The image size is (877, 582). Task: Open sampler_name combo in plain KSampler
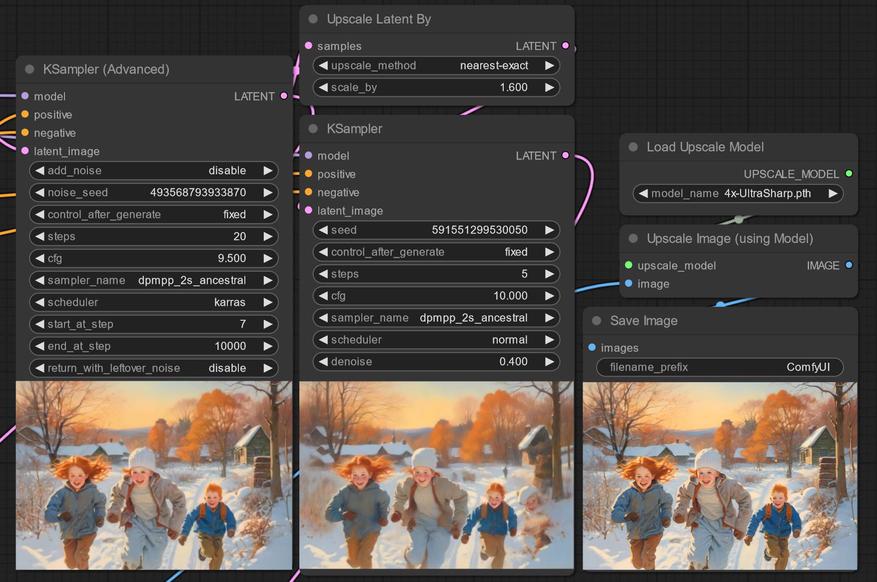tap(436, 318)
